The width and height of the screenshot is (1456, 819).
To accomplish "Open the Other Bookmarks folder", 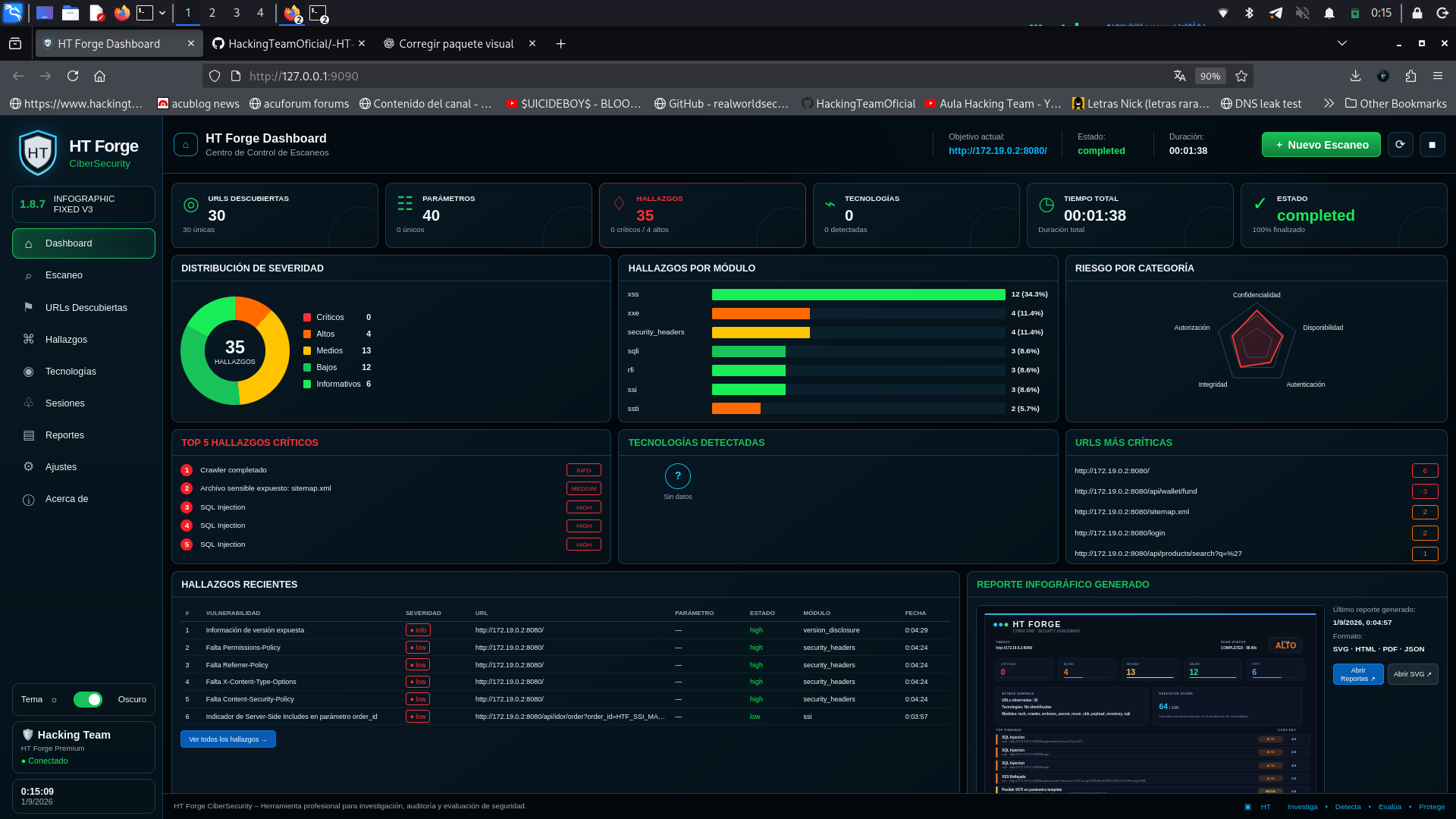I will (x=1396, y=104).
